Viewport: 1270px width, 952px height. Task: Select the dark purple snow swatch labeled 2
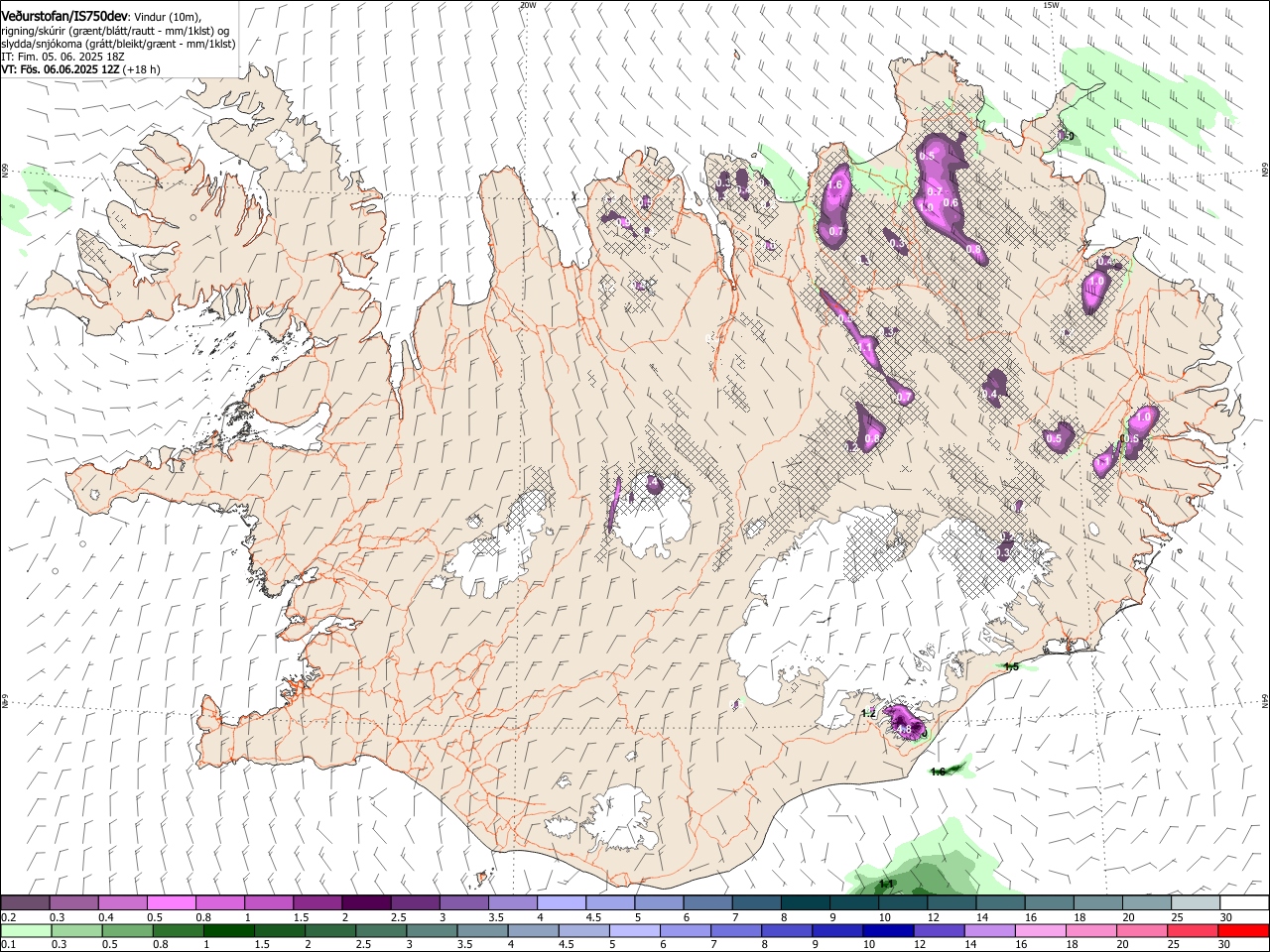point(366,903)
